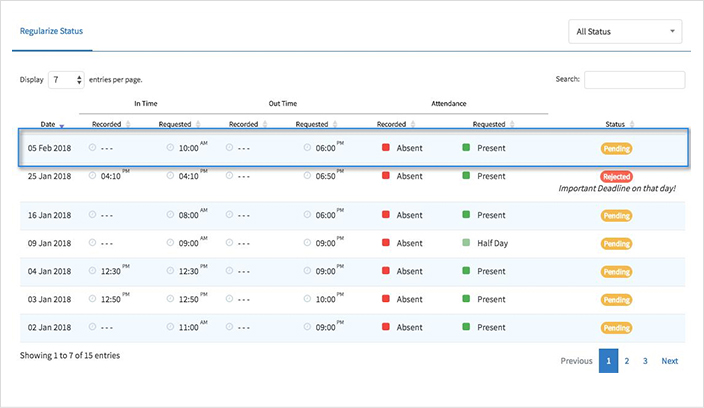Click green Present marker for 25 Jan 2018
This screenshot has width=704, height=408.
[466, 175]
